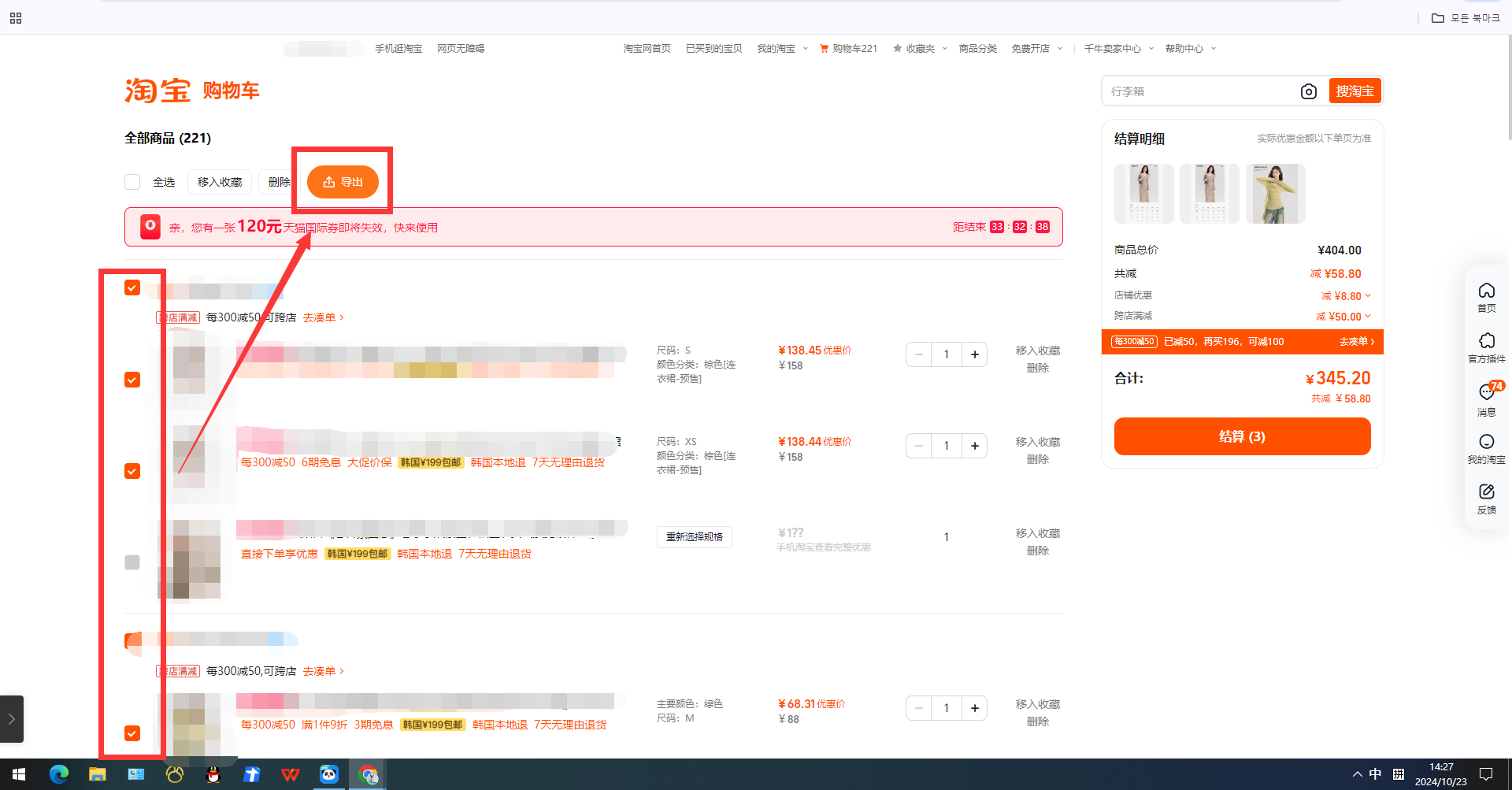Image resolution: width=1512 pixels, height=790 pixels.
Task: Click the 导出 export button
Action: (343, 182)
